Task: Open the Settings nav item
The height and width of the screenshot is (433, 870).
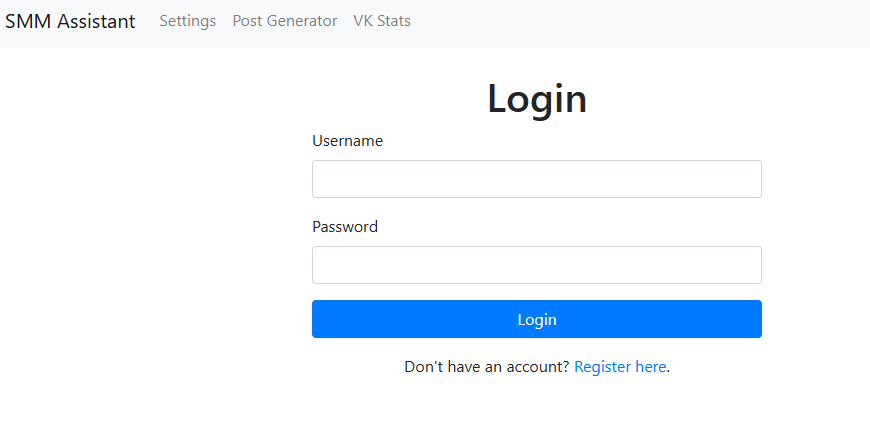Action: coord(187,21)
